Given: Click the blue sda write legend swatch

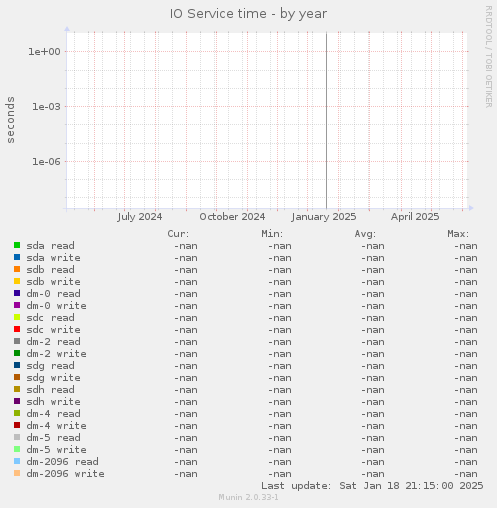Looking at the screenshot, I should 17,257.
